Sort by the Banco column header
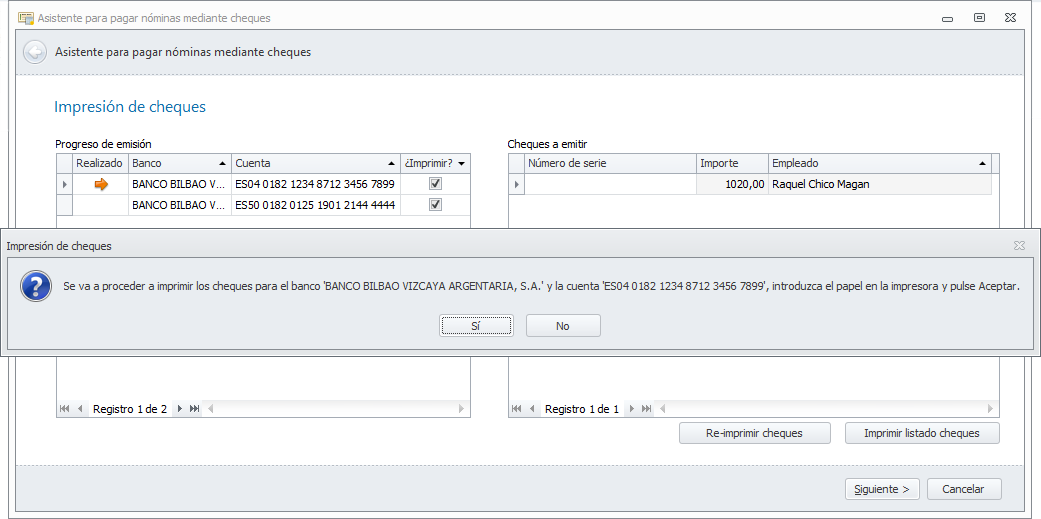Image resolution: width=1041 pixels, height=519 pixels. 180,163
